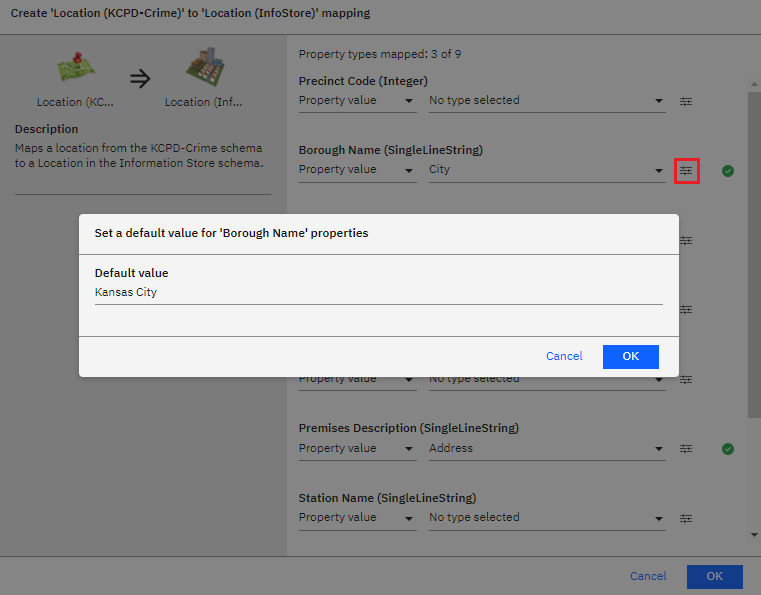Open Precinct Code 'No type selected' dropdown

(547, 101)
